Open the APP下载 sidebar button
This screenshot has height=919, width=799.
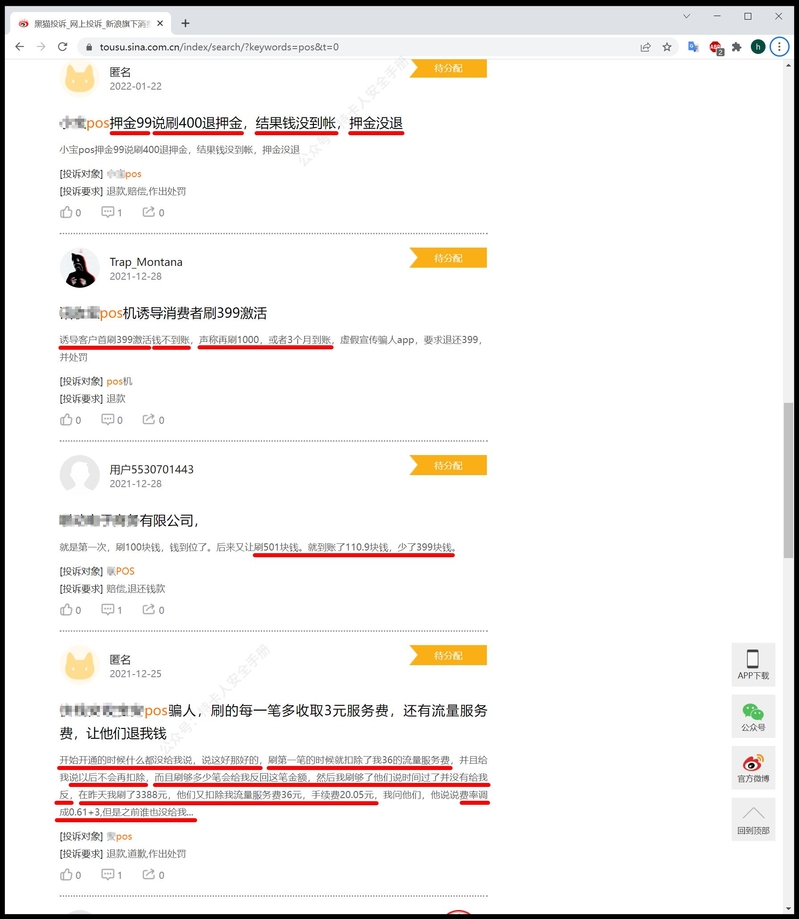point(753,665)
